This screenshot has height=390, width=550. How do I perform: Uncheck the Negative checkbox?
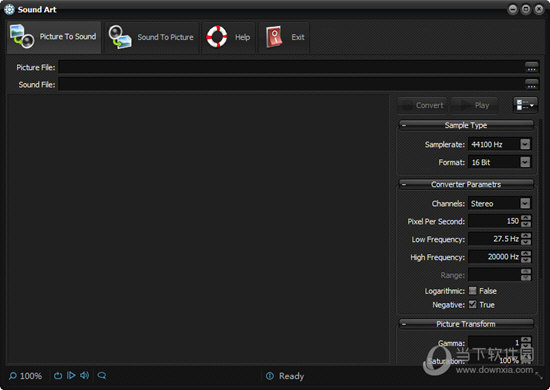(472, 304)
